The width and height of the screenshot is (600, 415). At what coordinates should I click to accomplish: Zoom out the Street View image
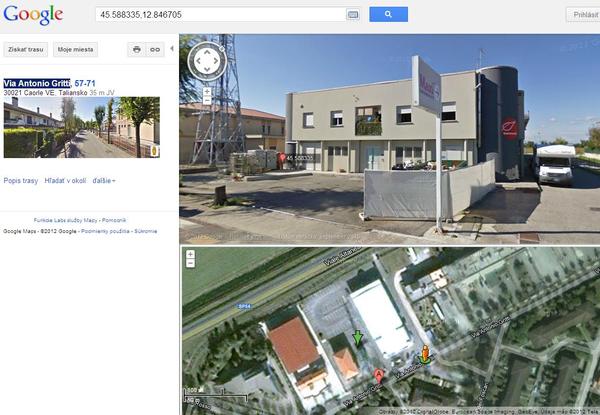(207, 101)
